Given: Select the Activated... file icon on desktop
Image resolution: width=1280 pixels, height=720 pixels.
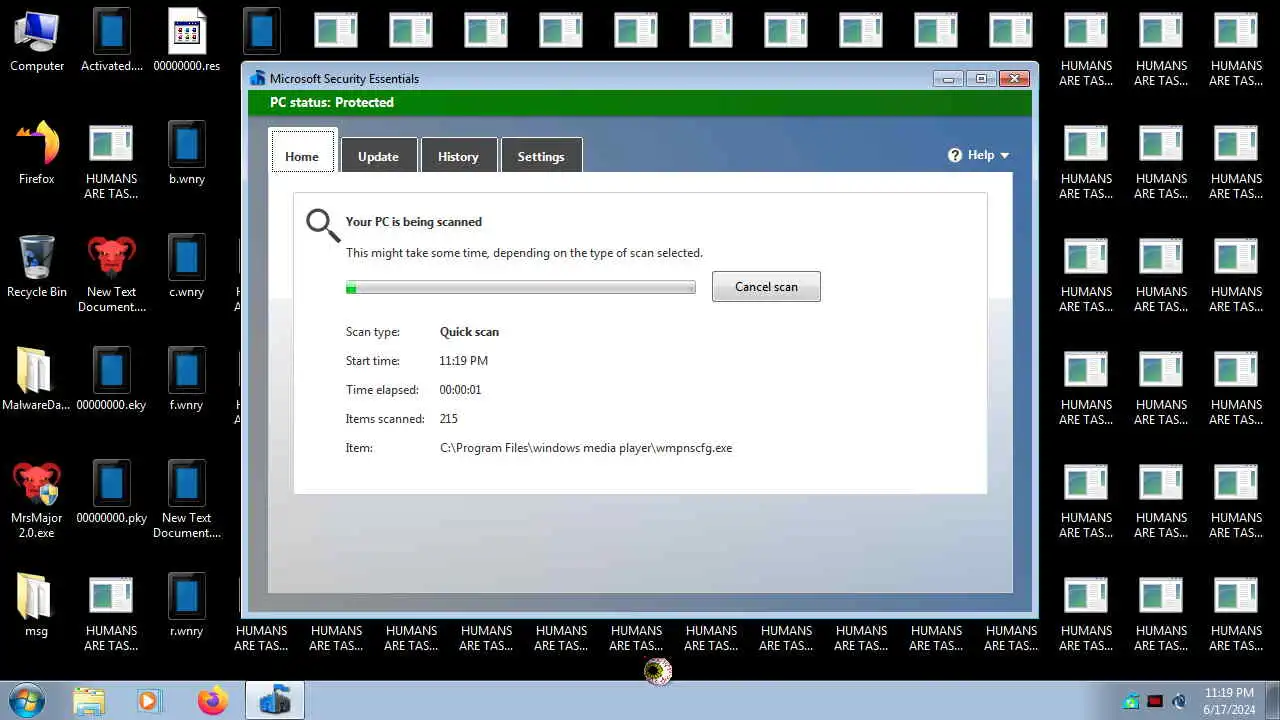Looking at the screenshot, I should [x=112, y=41].
